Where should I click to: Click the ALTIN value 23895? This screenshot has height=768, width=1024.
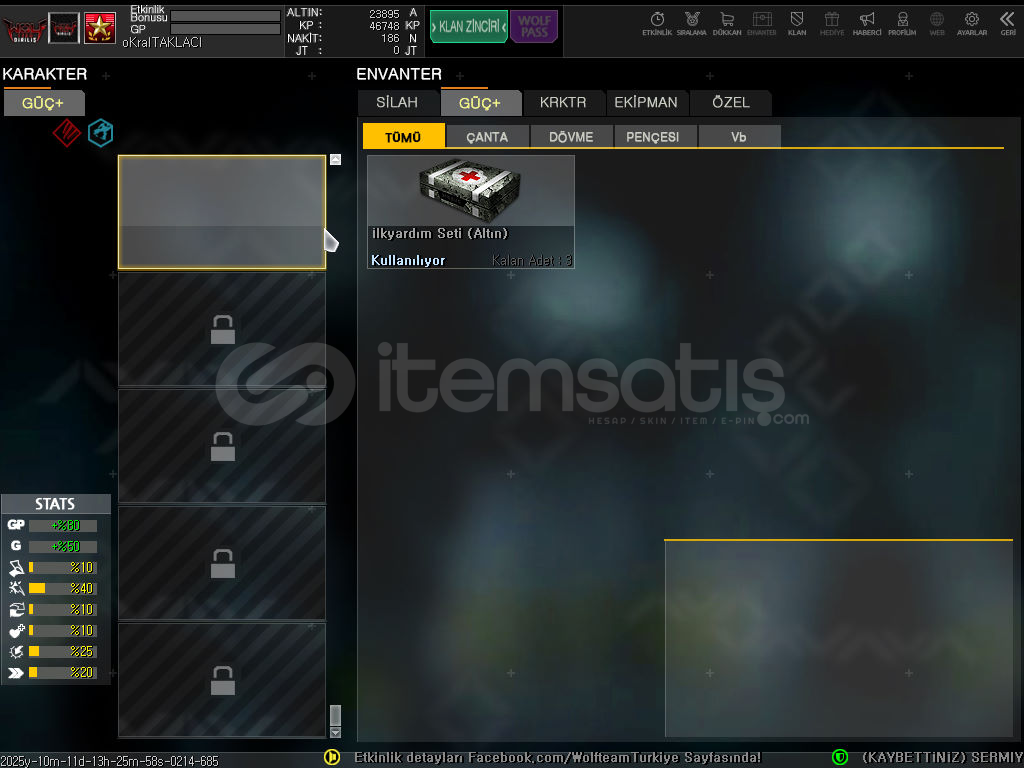pos(384,14)
